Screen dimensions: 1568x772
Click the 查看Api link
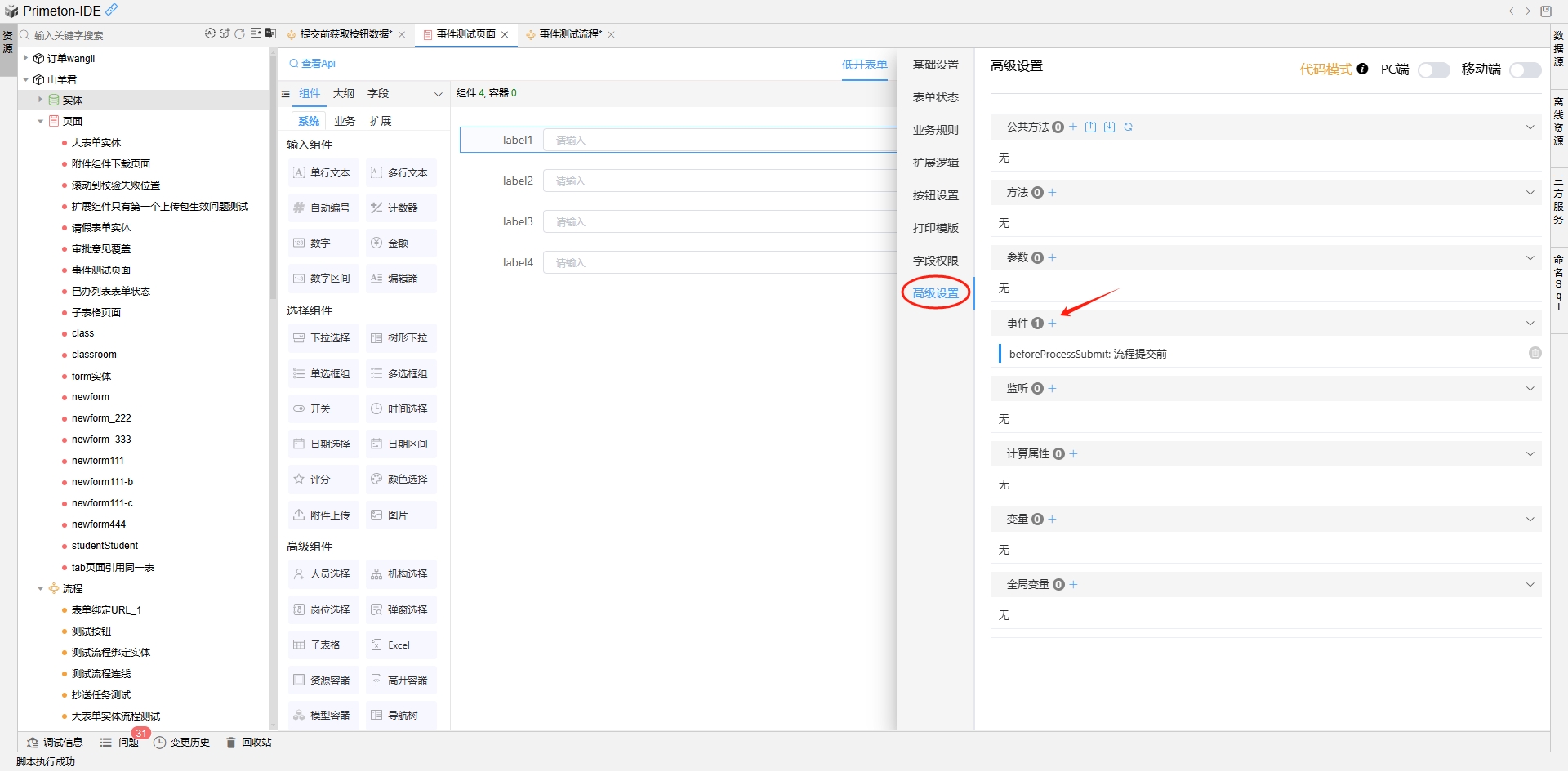[313, 64]
